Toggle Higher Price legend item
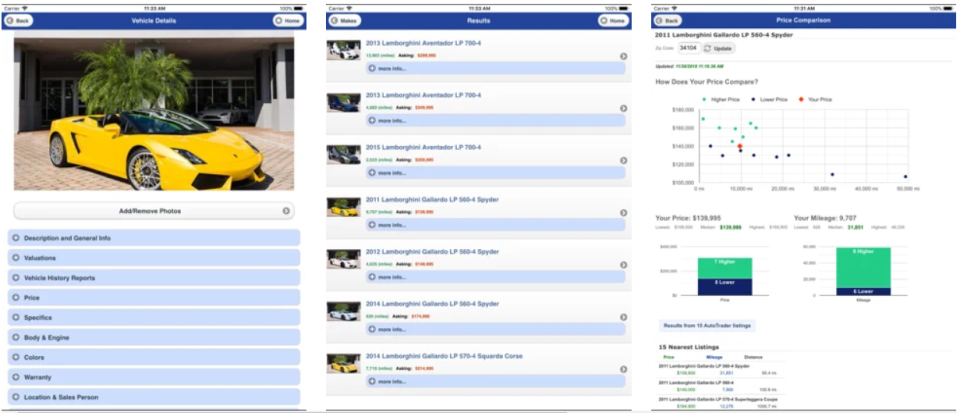This screenshot has width=960, height=413. (x=719, y=99)
